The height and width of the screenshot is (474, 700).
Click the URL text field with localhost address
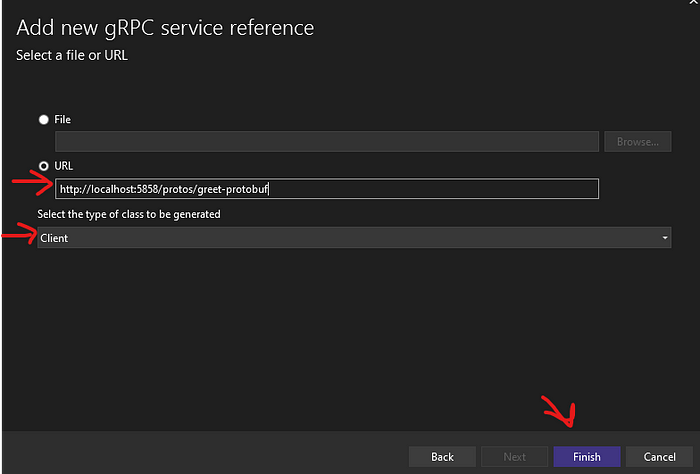coord(327,189)
